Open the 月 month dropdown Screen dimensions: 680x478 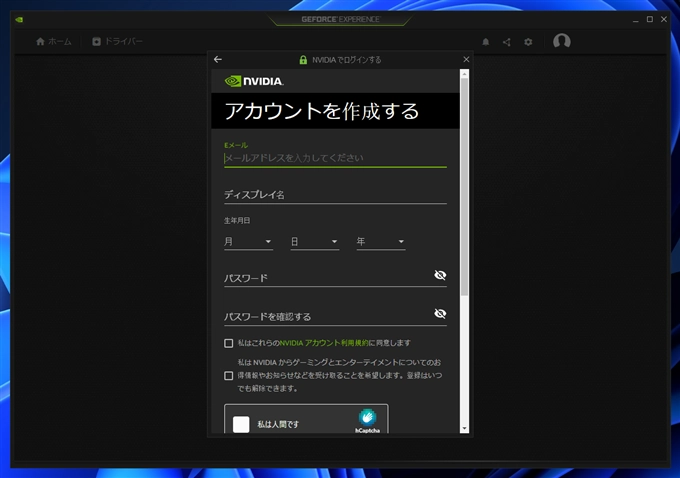point(248,242)
